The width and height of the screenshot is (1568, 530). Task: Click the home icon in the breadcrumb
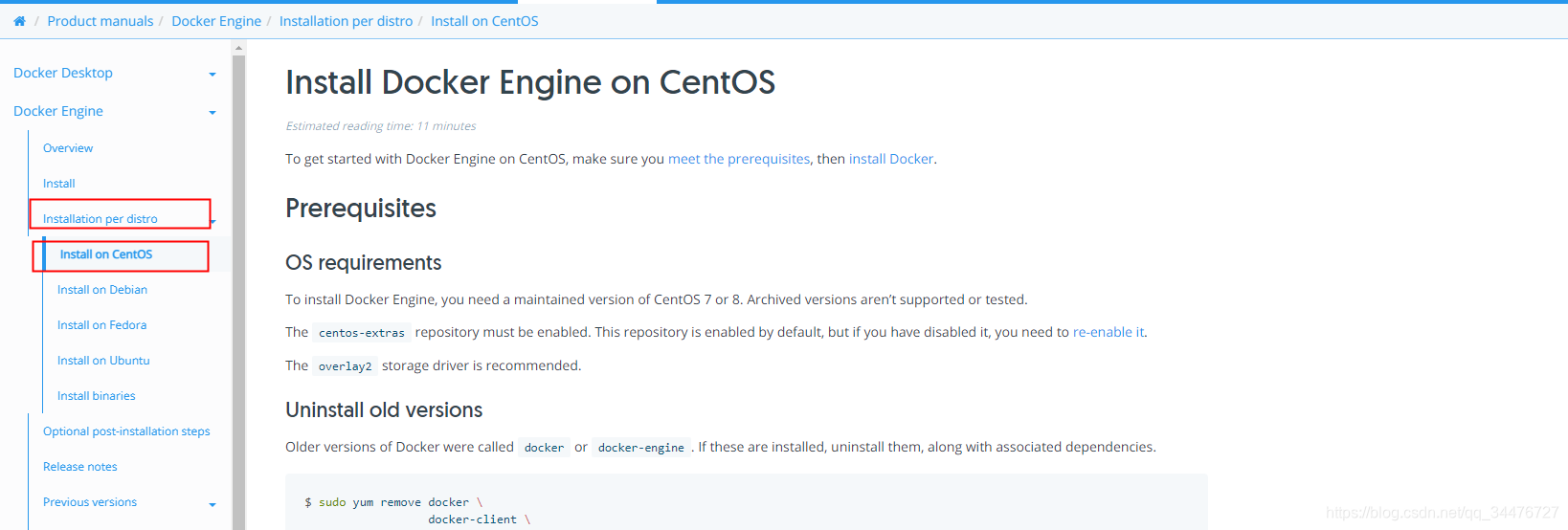[x=19, y=21]
